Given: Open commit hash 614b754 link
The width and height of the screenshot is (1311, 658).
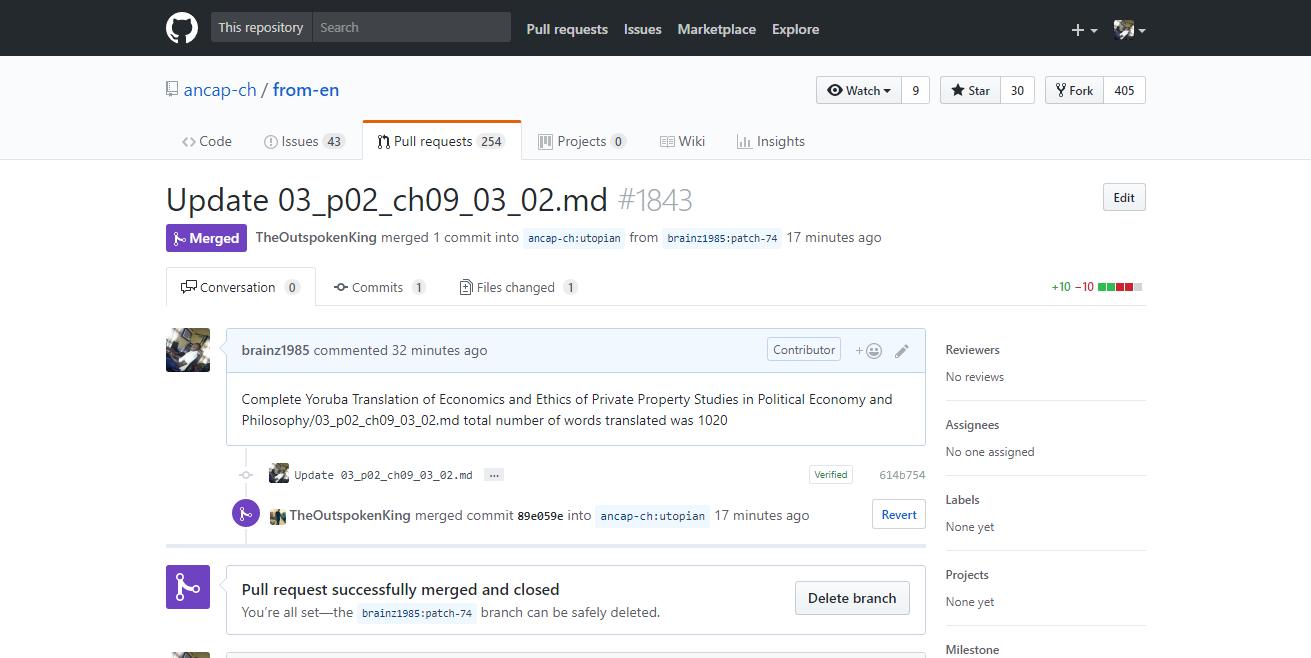Looking at the screenshot, I should [902, 475].
